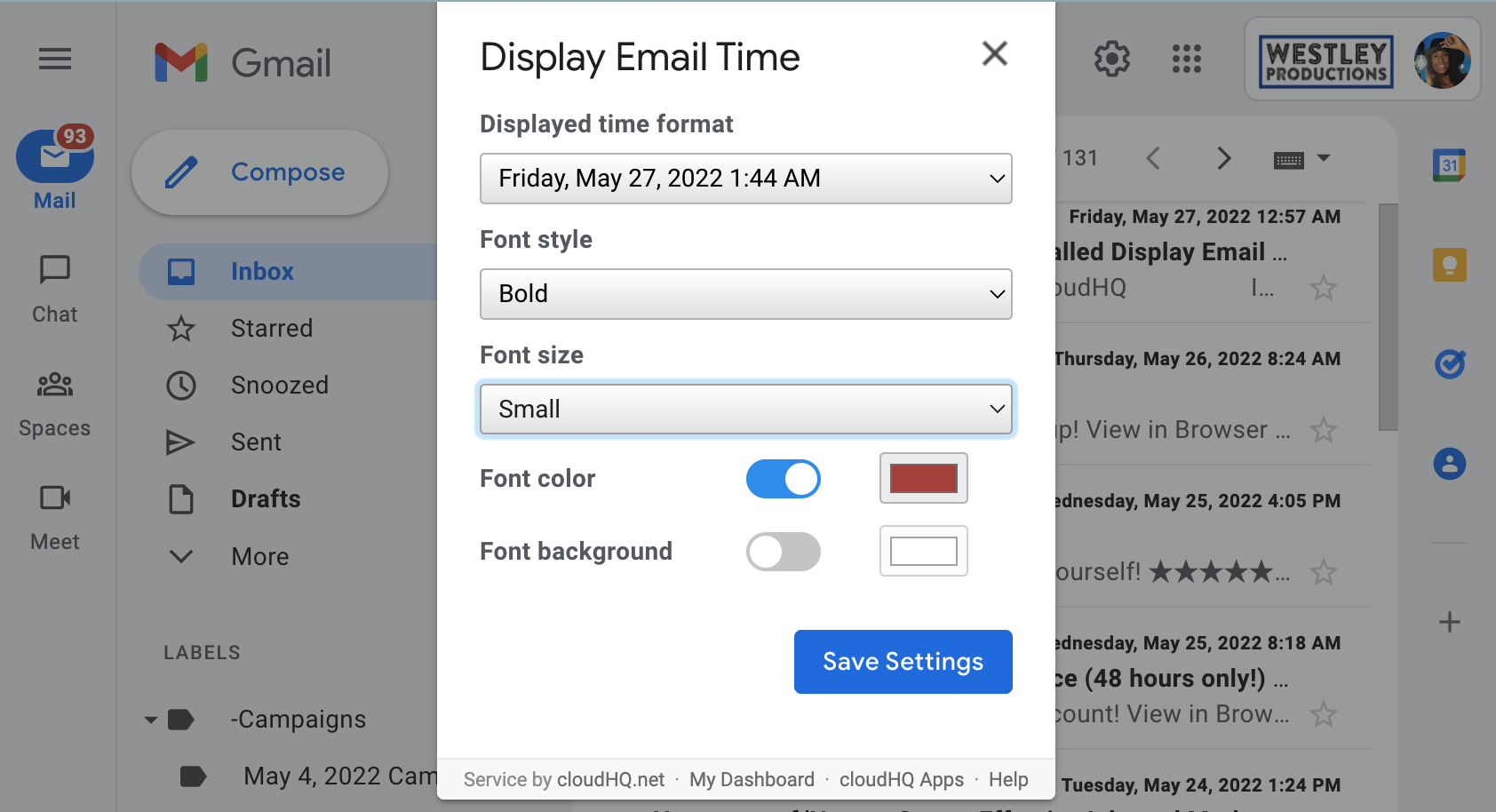Open the Google apps grid

tap(1186, 60)
